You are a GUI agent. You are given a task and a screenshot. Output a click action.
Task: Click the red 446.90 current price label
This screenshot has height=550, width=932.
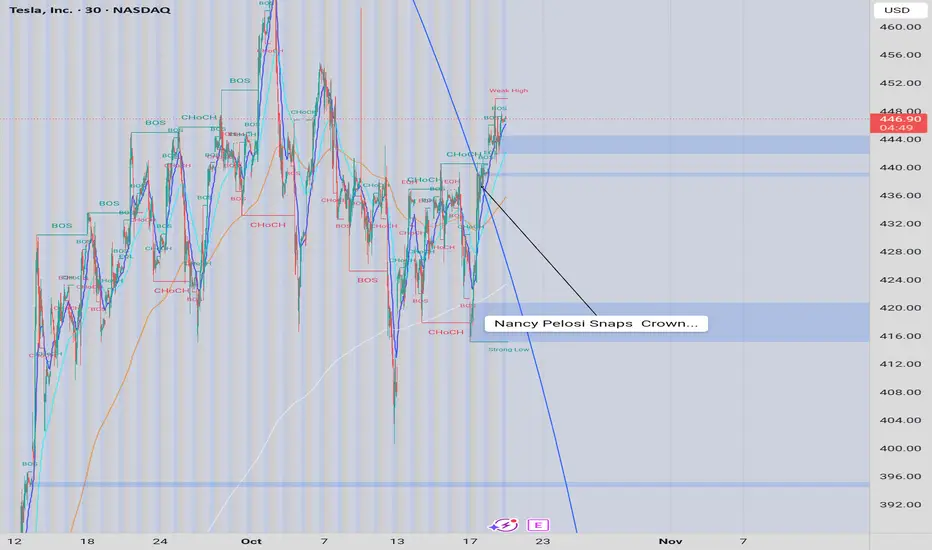[x=900, y=123]
